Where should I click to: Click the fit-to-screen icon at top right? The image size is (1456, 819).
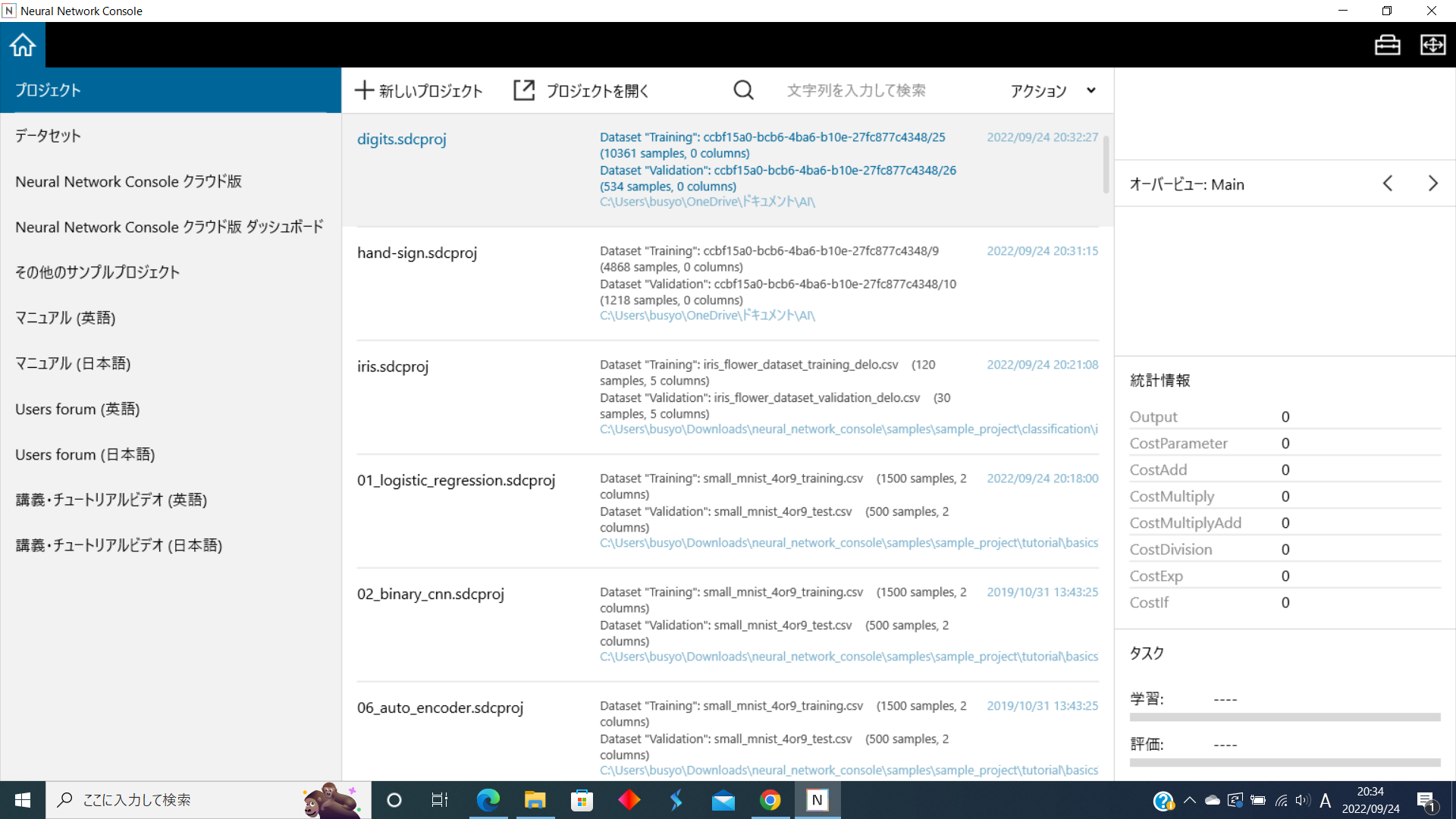1432,45
